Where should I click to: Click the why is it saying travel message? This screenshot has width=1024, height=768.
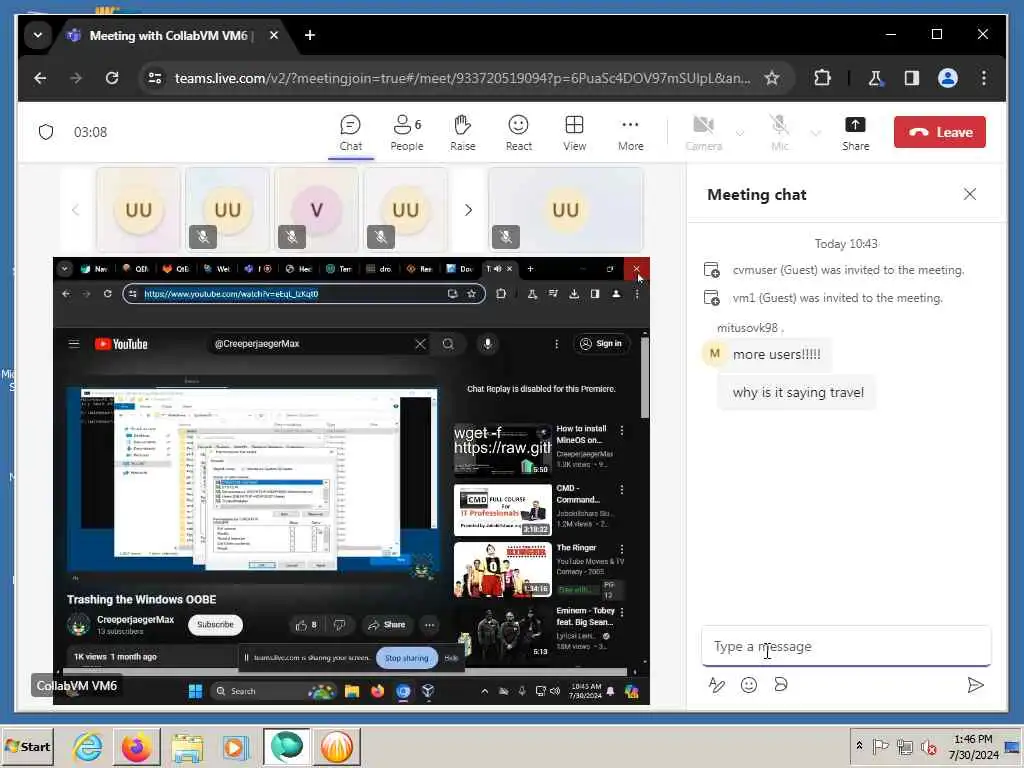tap(797, 392)
